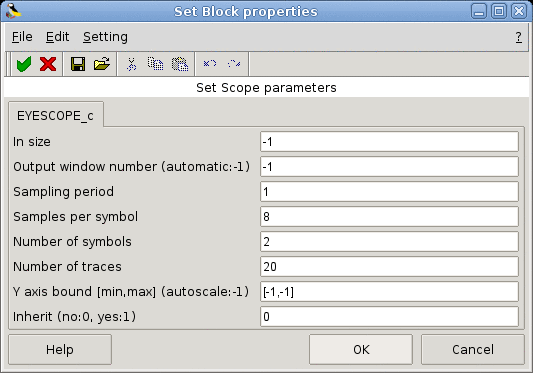Click the undo arrow icon
The width and height of the screenshot is (533, 373).
tap(210, 64)
